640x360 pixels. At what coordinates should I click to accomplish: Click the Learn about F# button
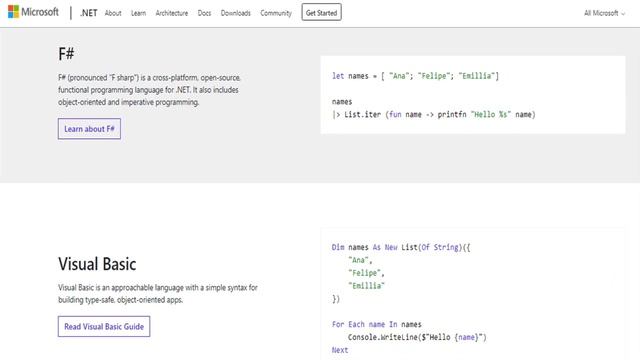pyautogui.click(x=89, y=129)
